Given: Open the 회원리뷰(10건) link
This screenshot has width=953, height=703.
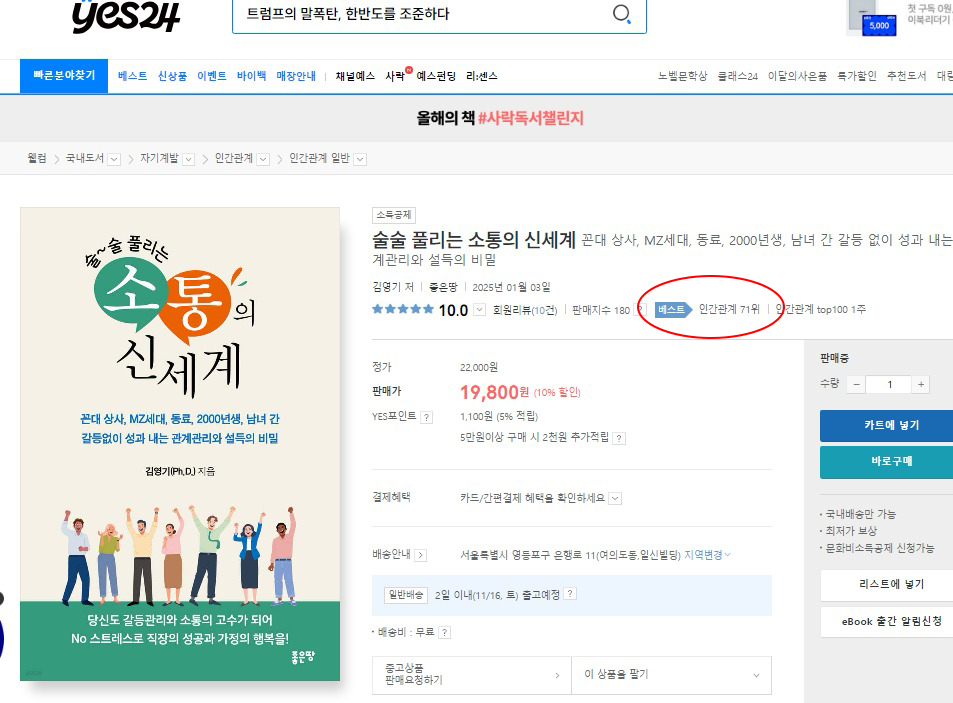Looking at the screenshot, I should point(525,310).
